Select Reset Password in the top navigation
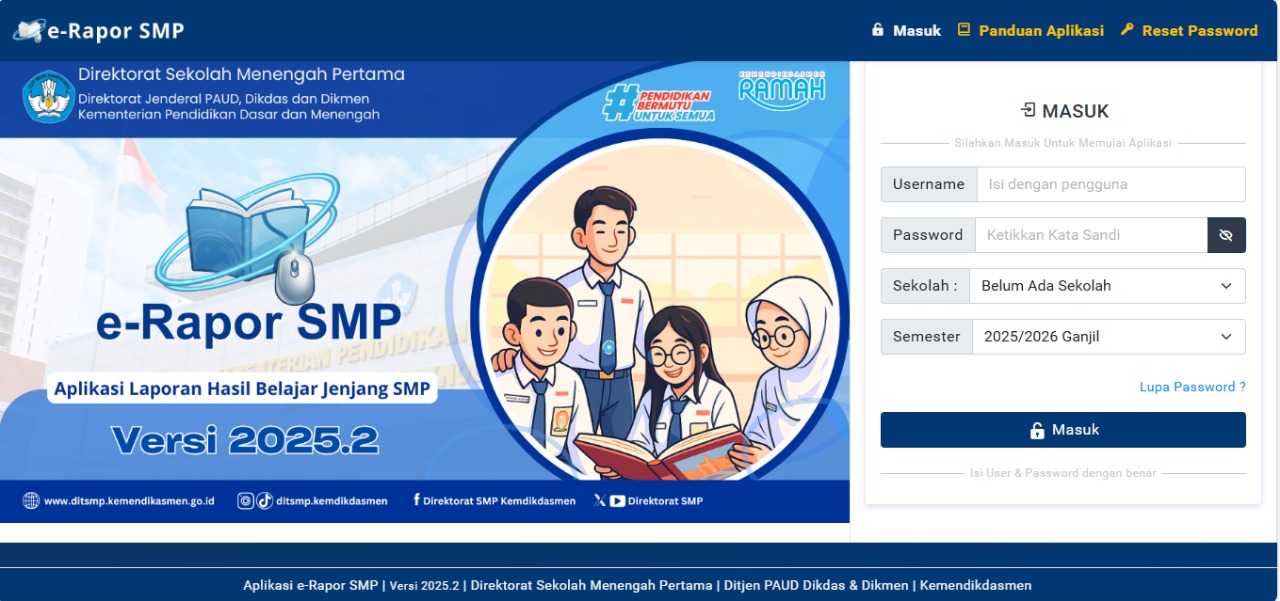 point(1188,31)
